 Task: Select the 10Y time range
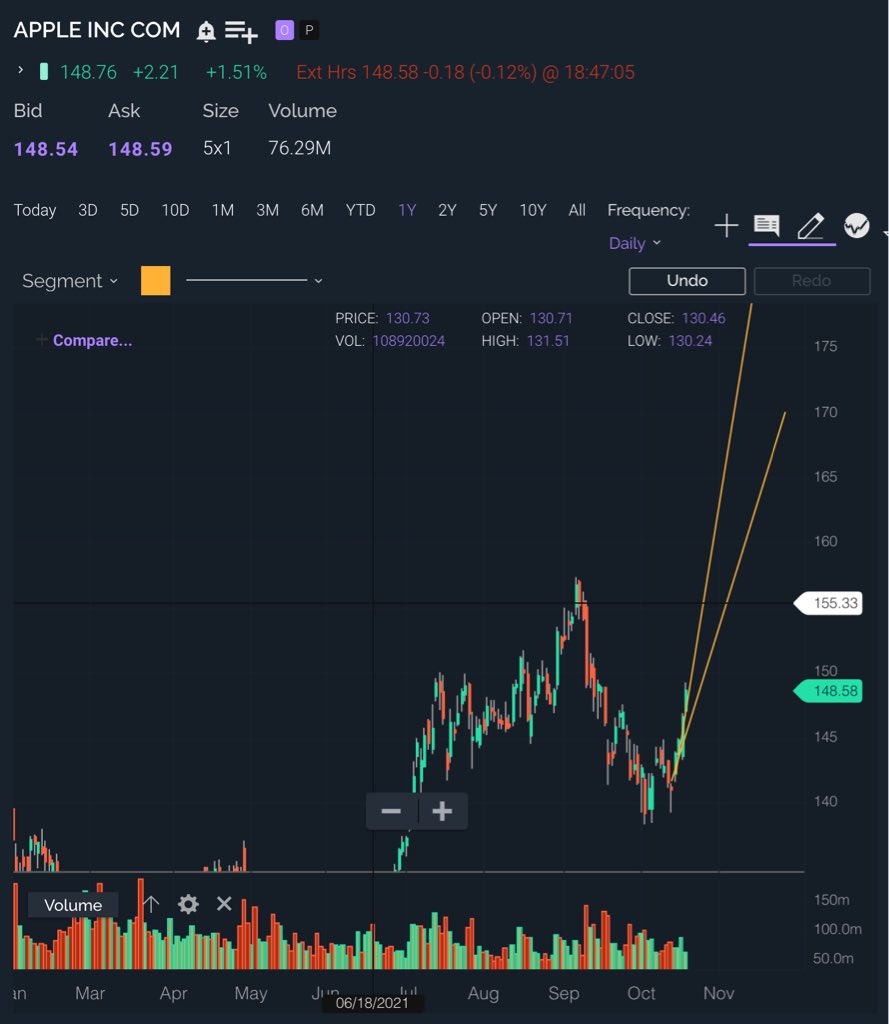click(532, 210)
